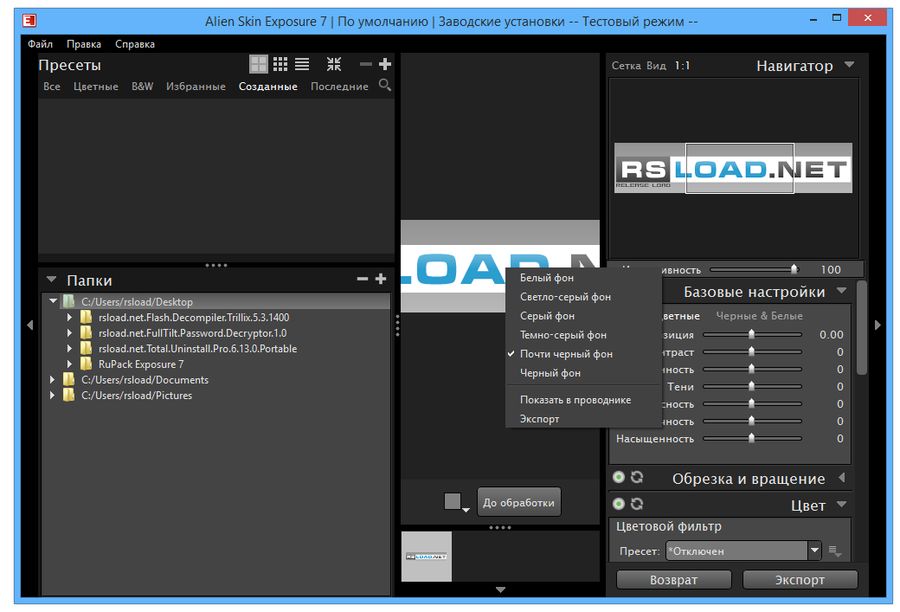Collapse the bottom filmstrip arrow
The height and width of the screenshot is (612, 900).
click(x=501, y=590)
